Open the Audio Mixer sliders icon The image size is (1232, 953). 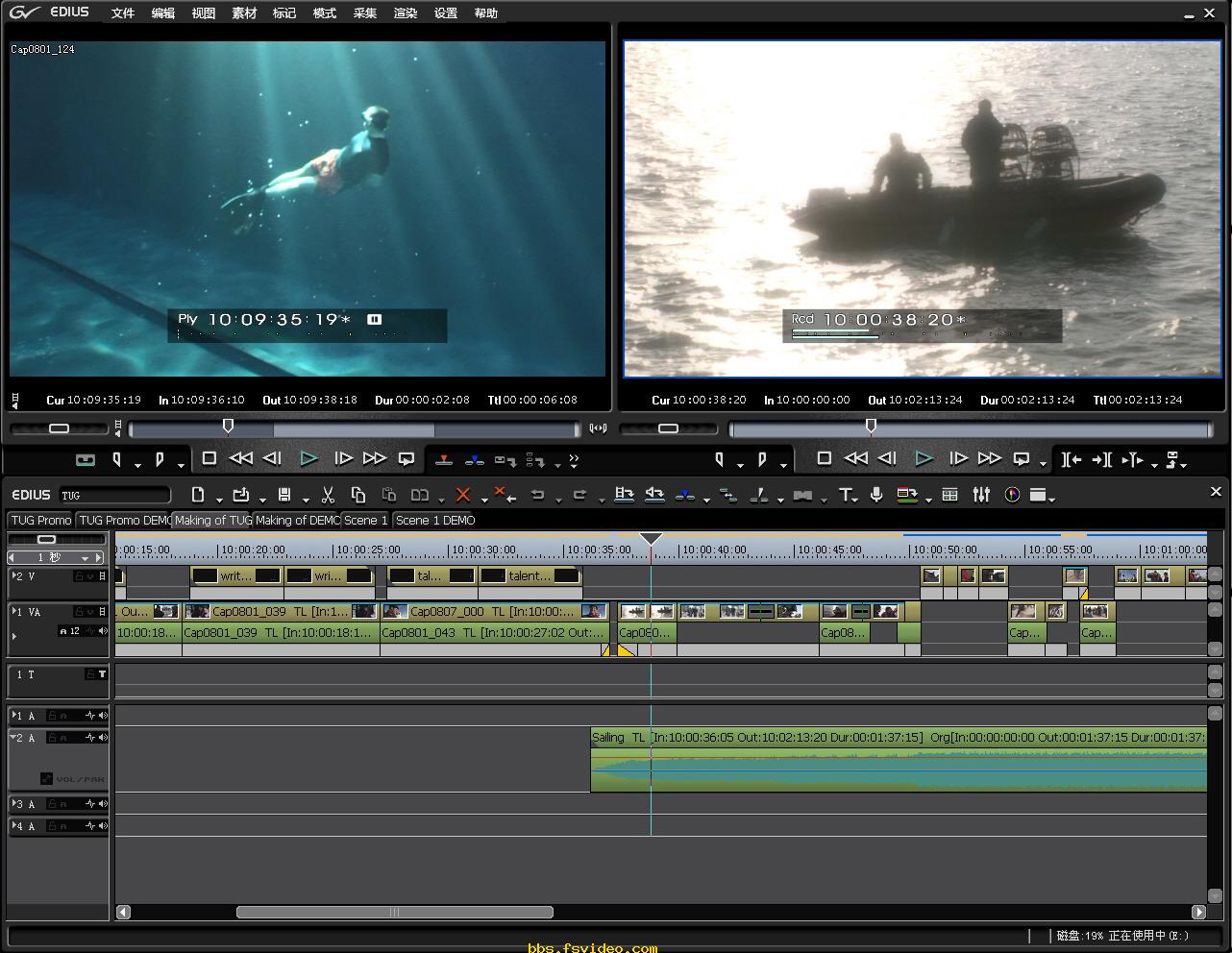click(x=981, y=495)
